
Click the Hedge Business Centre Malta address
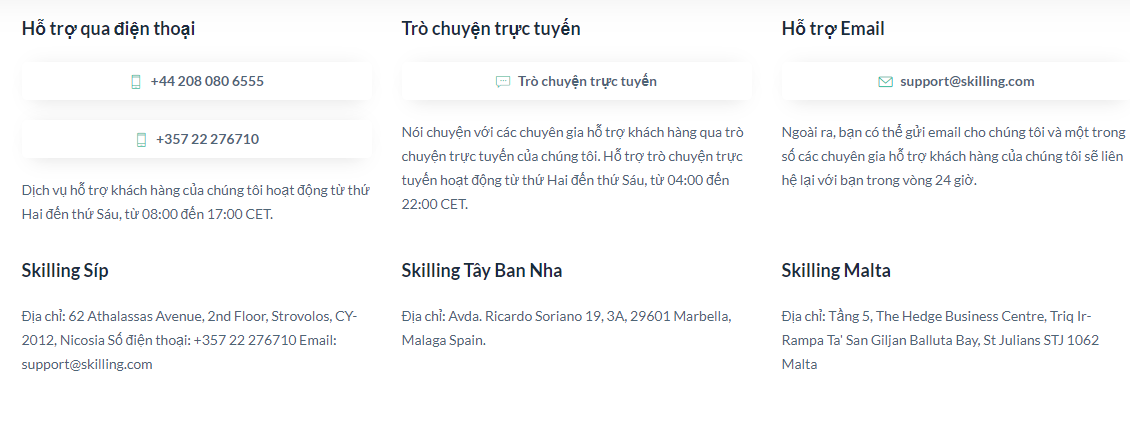940,340
